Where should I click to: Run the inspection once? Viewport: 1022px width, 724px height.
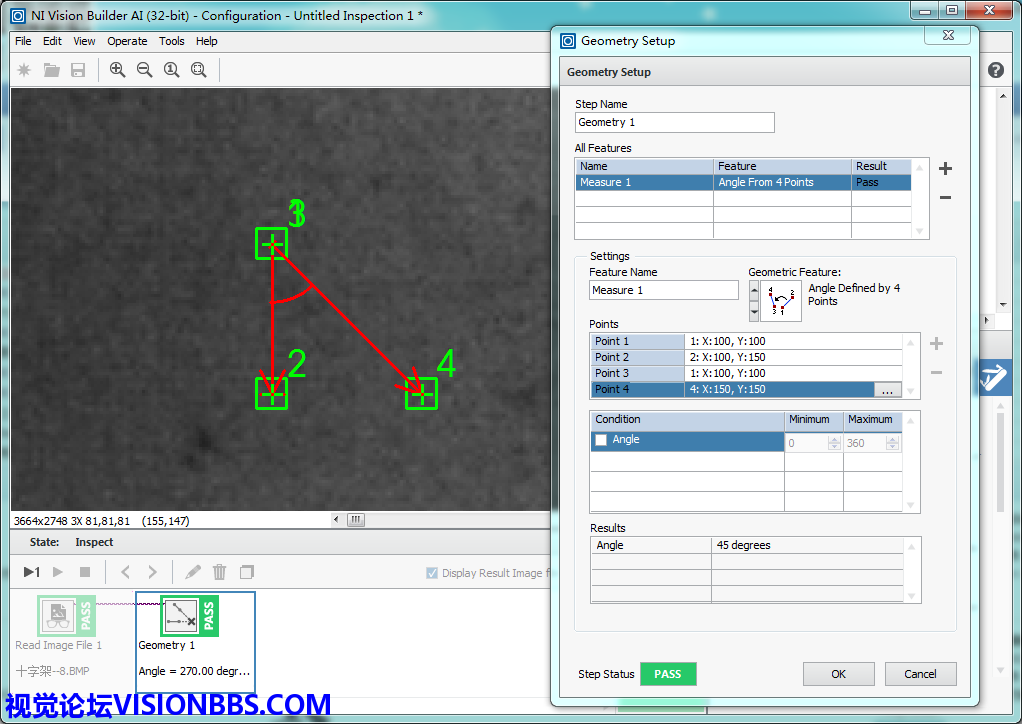pyautogui.click(x=31, y=572)
